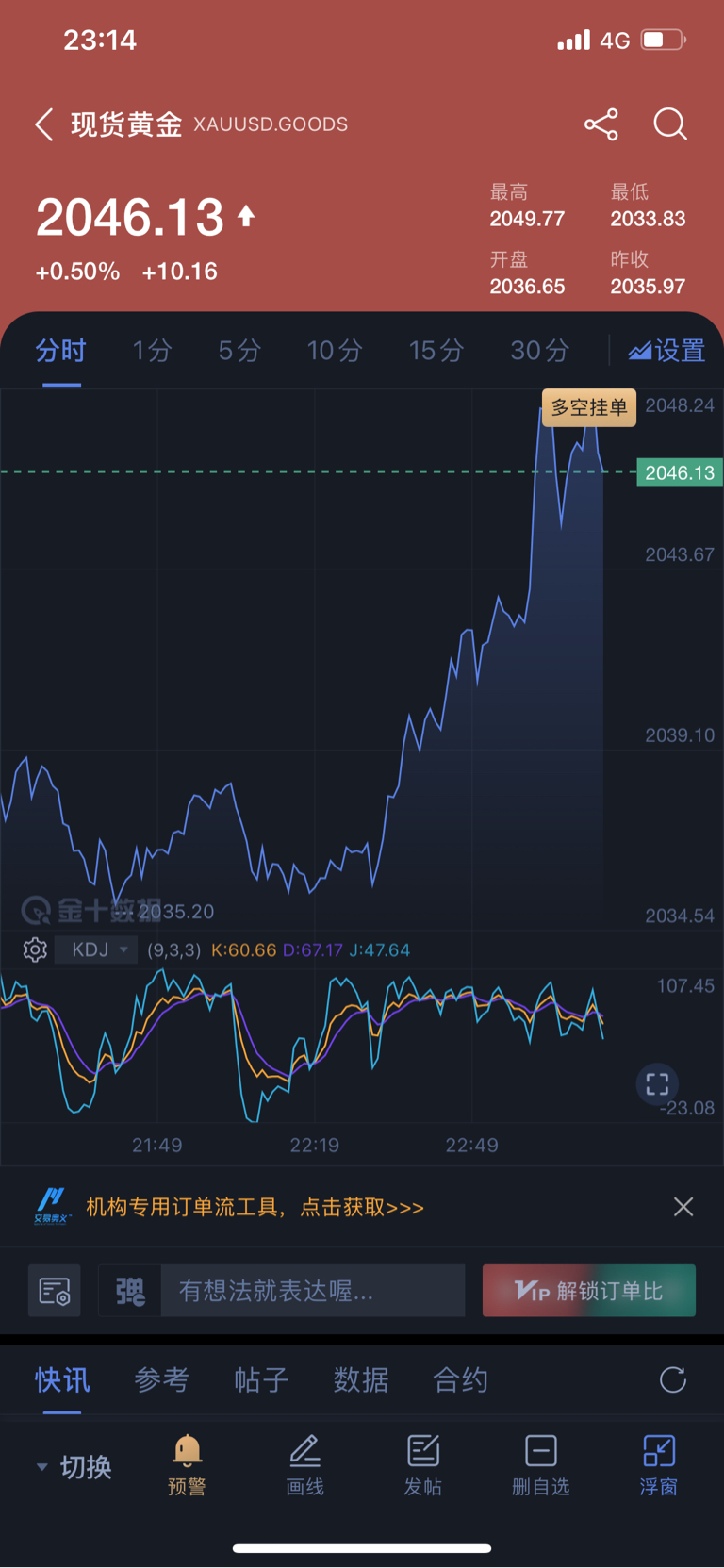Image resolution: width=724 pixels, height=1568 pixels.
Task: Open the KDJ indicator dropdown
Action: (96, 949)
